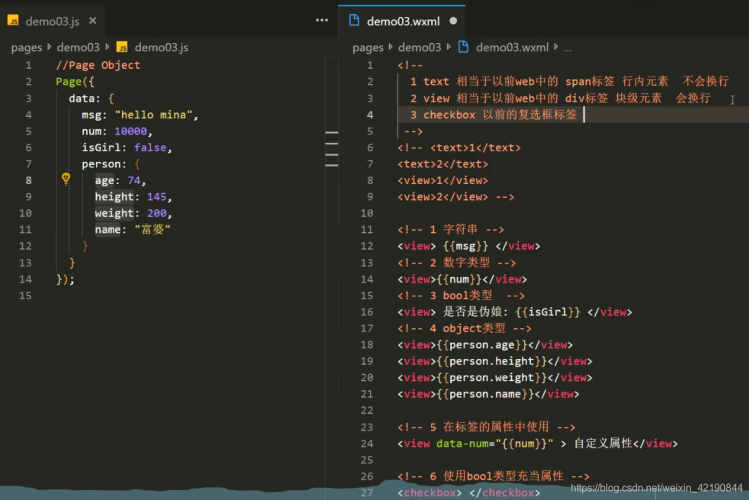Click 'pages' in the left editor breadcrumb

(x=27, y=47)
